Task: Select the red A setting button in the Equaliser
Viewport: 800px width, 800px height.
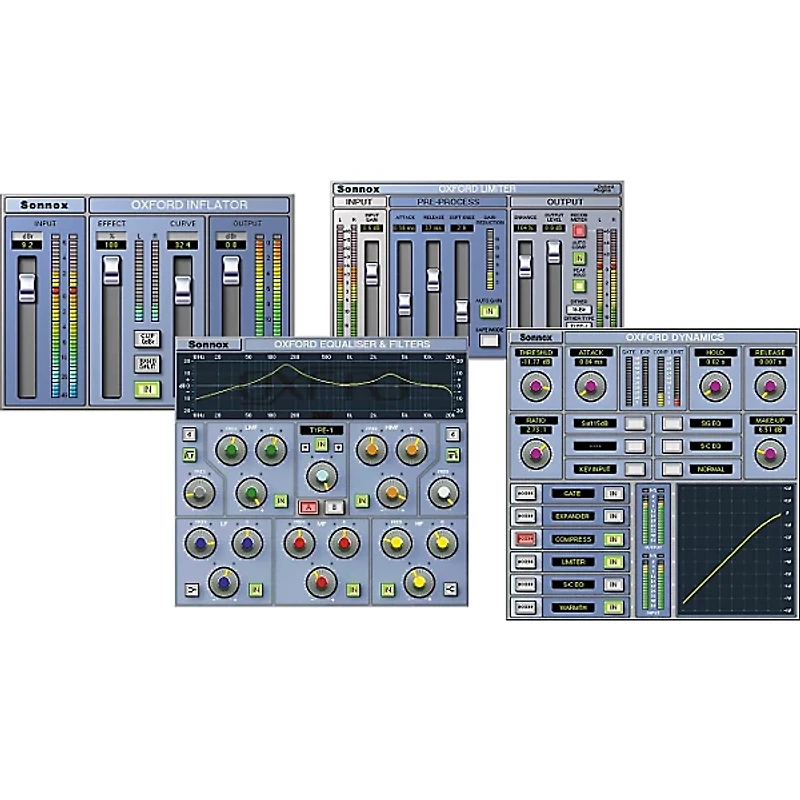Action: pyautogui.click(x=309, y=505)
